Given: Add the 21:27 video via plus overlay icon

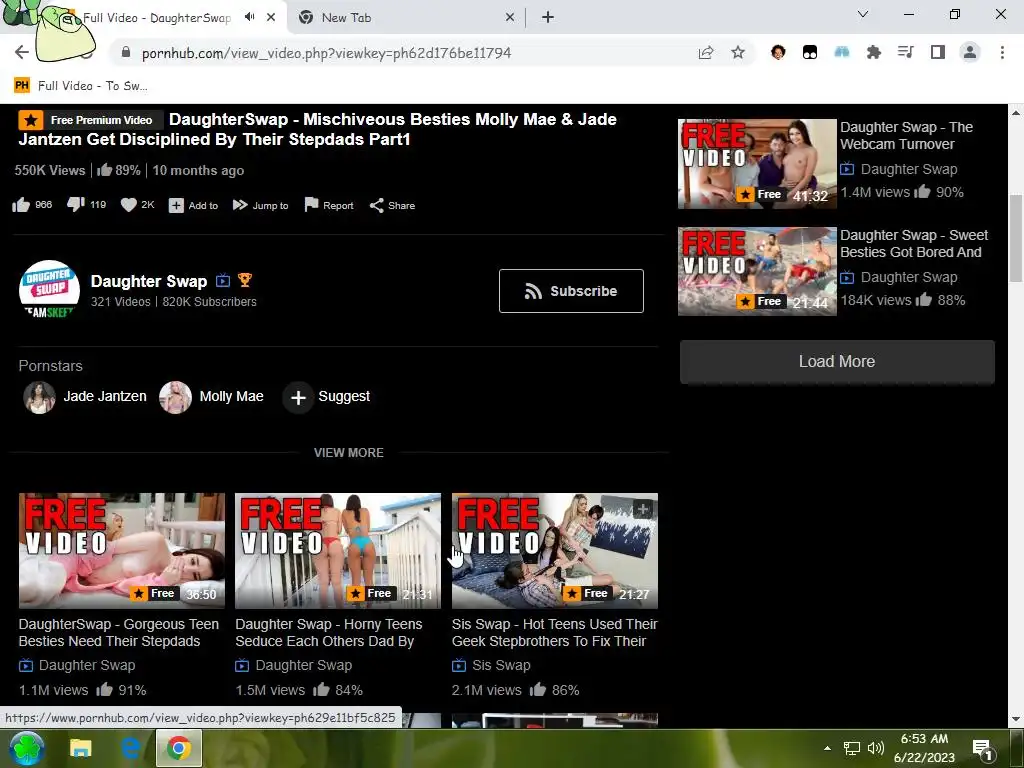Looking at the screenshot, I should pos(643,509).
